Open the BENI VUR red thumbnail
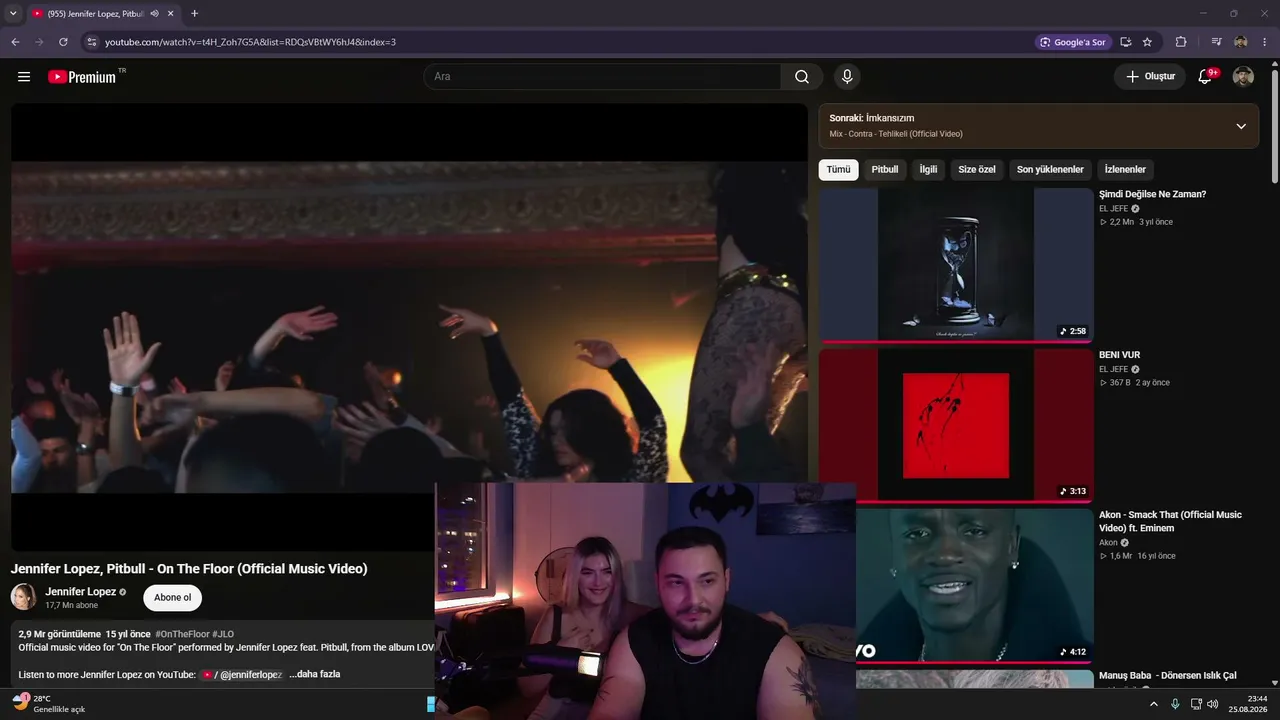The image size is (1280, 720). coord(956,425)
